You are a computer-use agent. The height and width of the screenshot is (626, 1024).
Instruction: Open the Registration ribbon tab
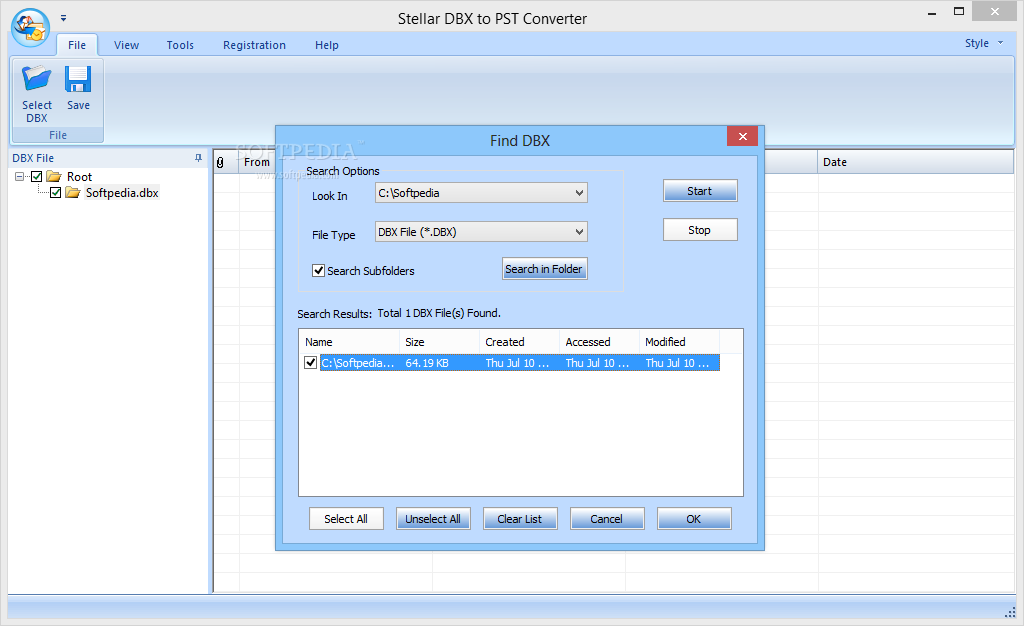tap(255, 45)
